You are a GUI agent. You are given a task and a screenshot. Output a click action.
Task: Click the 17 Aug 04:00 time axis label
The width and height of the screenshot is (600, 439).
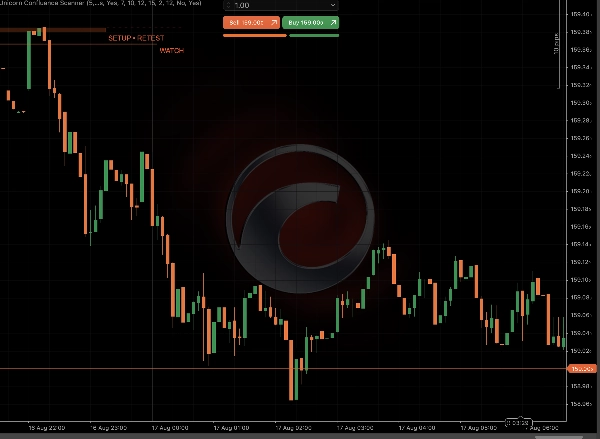point(417,428)
